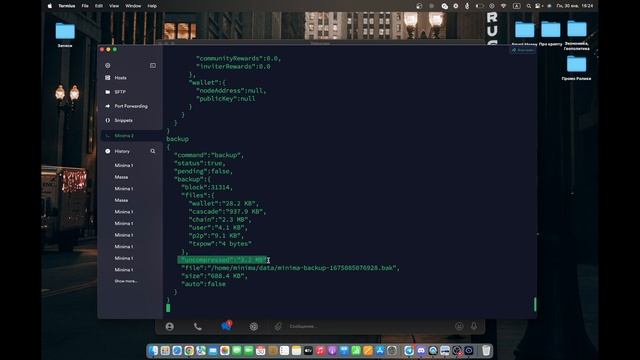
Task: Click the "pending":false line
Action: (x=203, y=171)
